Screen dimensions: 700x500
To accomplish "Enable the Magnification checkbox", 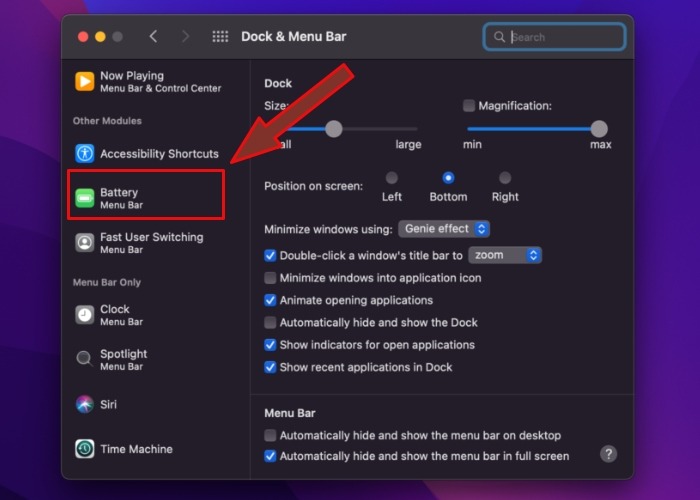I will pyautogui.click(x=469, y=106).
